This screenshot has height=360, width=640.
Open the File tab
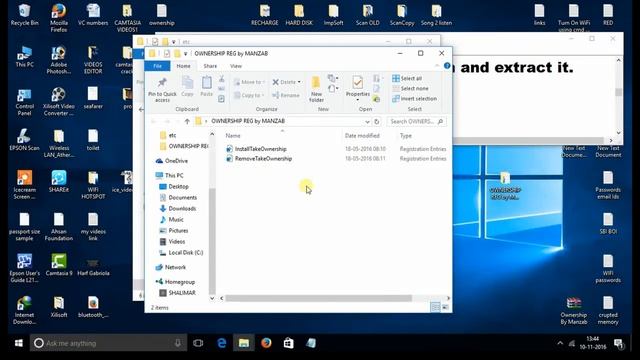pyautogui.click(x=157, y=66)
